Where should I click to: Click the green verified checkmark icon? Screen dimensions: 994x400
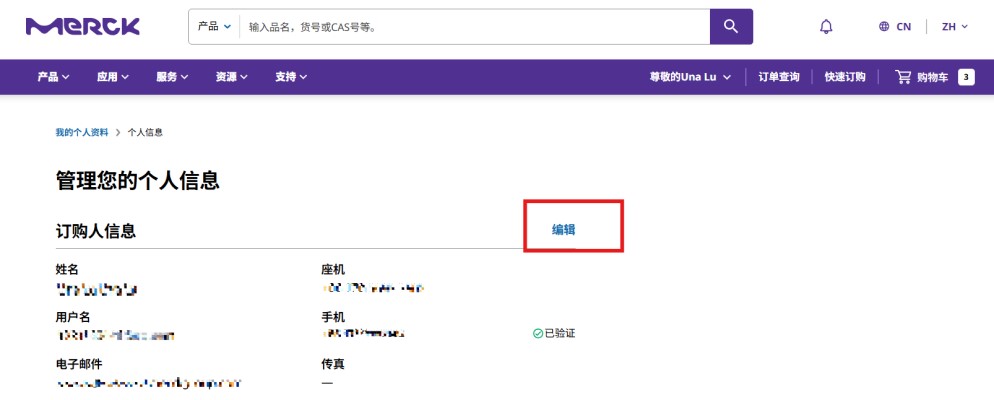click(x=538, y=333)
